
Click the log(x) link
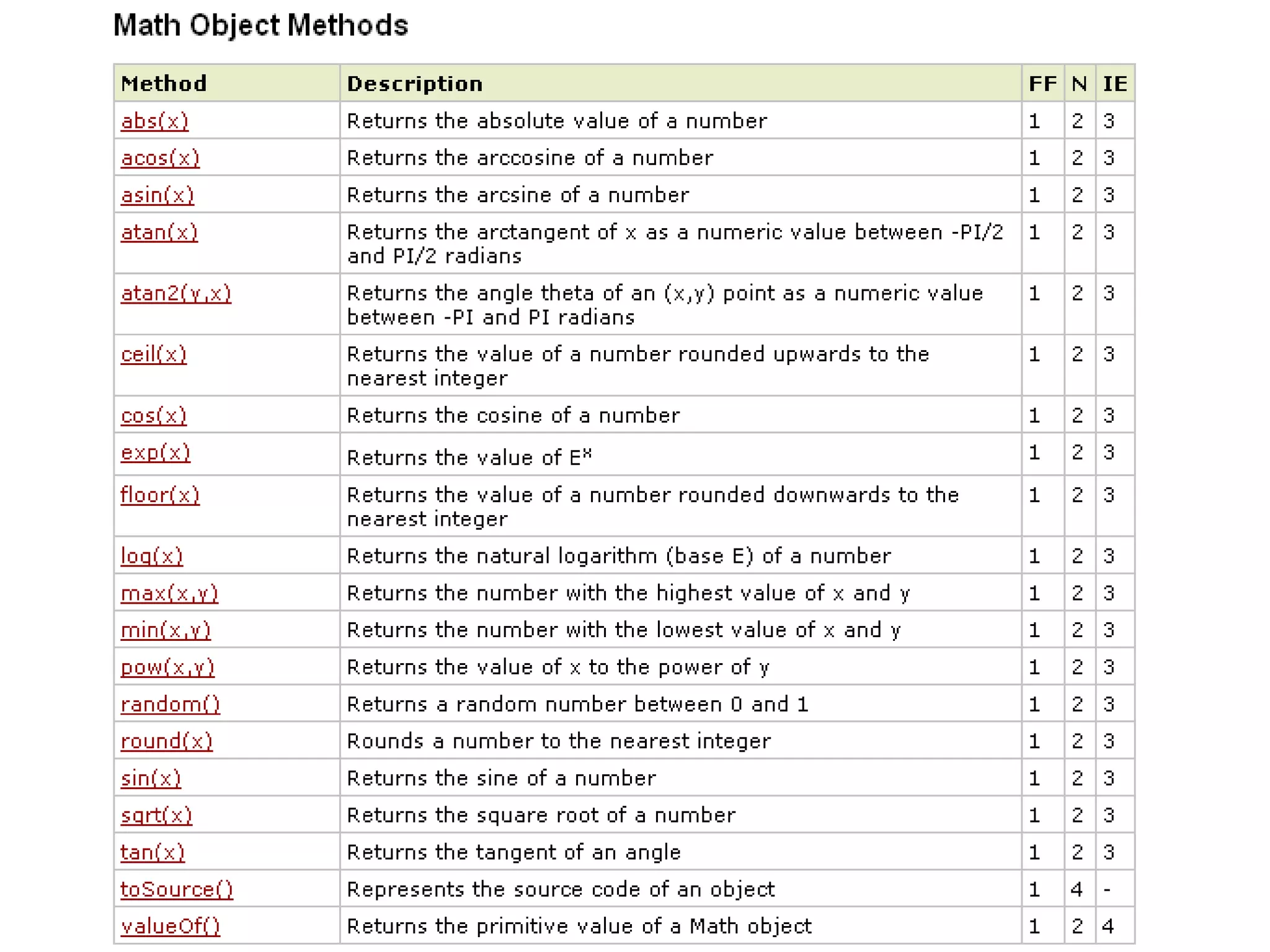click(151, 556)
